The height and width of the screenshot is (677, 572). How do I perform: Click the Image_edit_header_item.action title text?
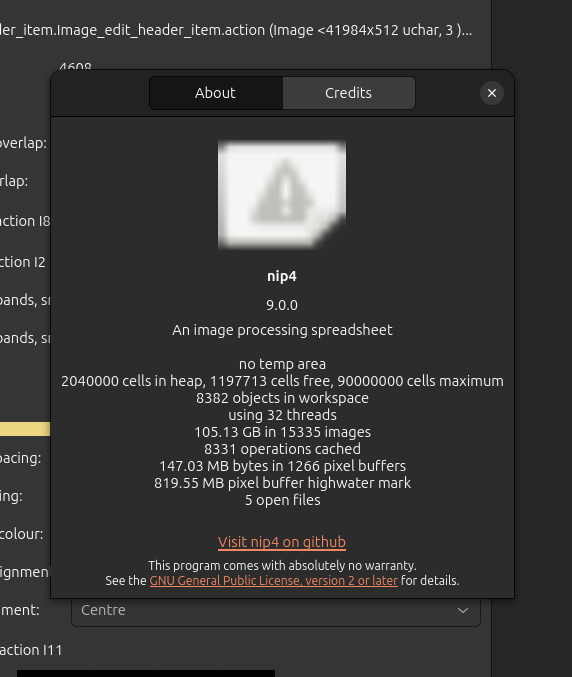tap(236, 30)
